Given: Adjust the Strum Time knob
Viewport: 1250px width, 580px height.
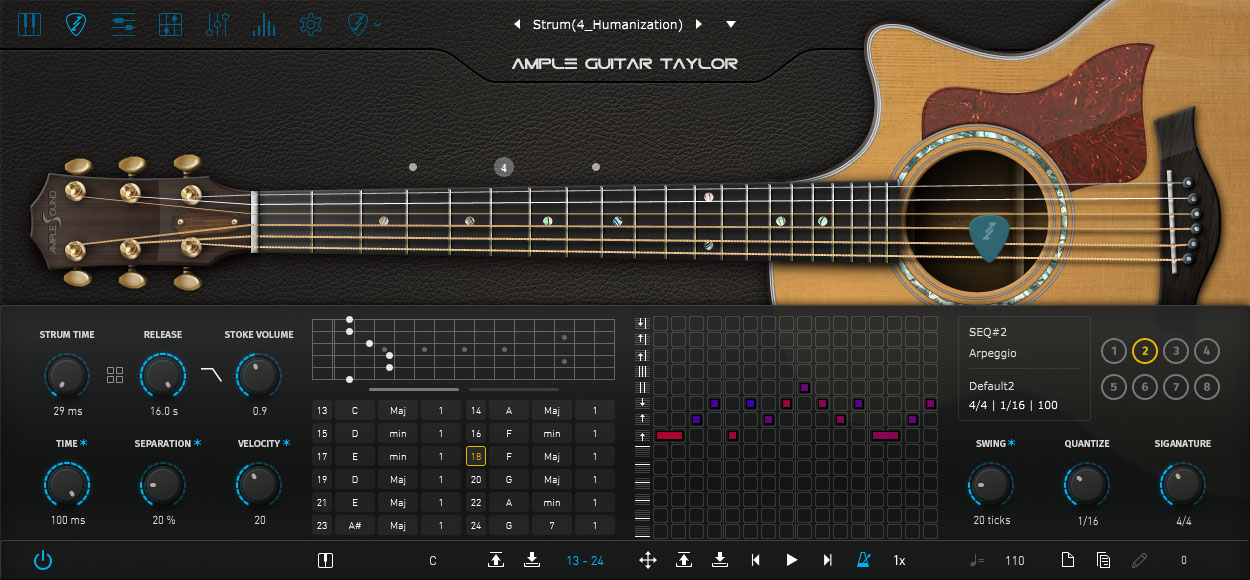Looking at the screenshot, I should pyautogui.click(x=66, y=377).
